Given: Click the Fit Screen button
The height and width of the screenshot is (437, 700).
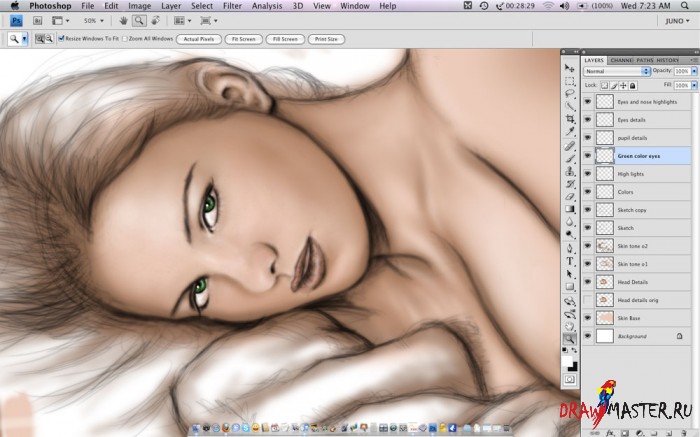Looking at the screenshot, I should (x=243, y=39).
